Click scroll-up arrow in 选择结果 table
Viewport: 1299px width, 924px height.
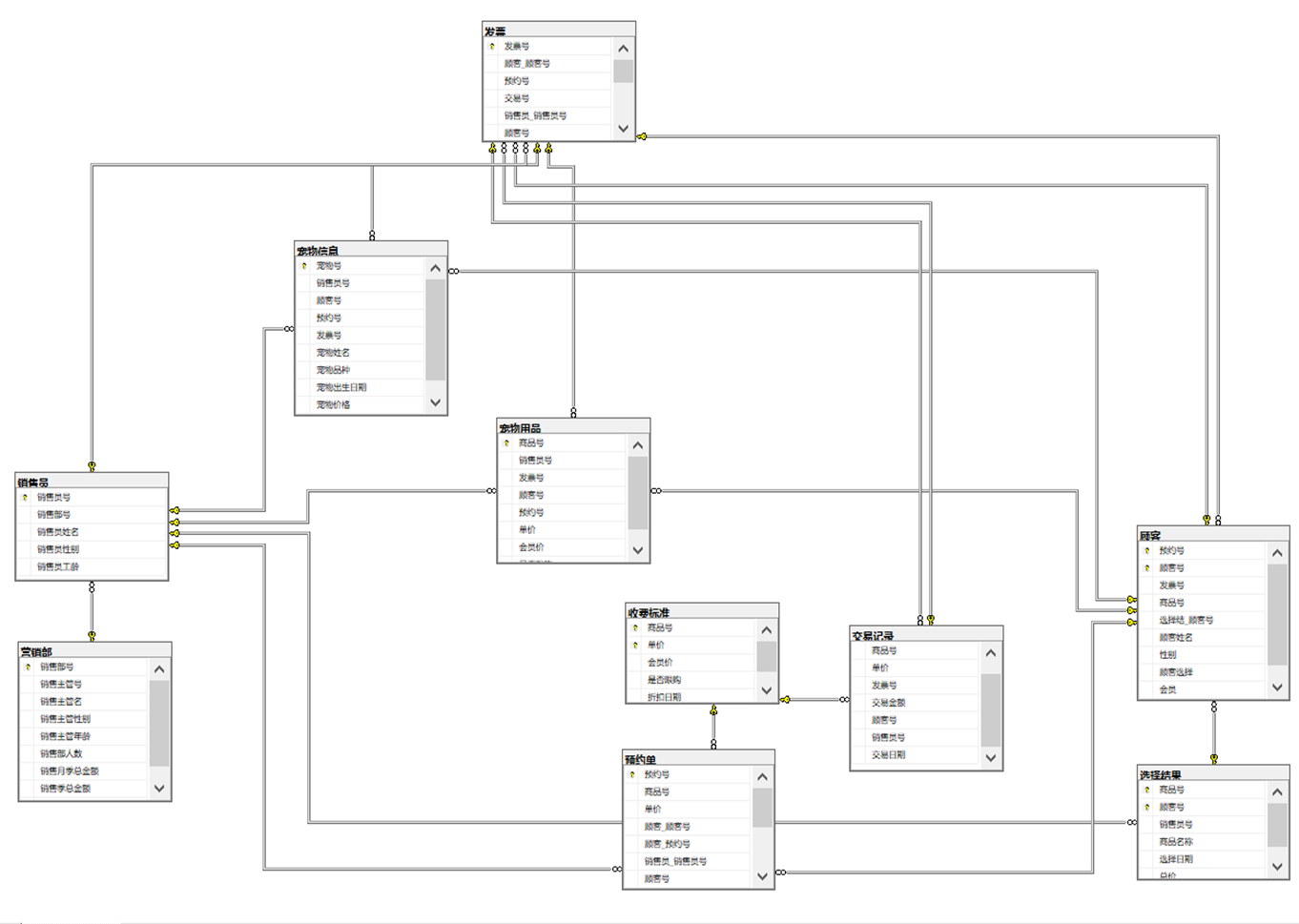(1277, 792)
